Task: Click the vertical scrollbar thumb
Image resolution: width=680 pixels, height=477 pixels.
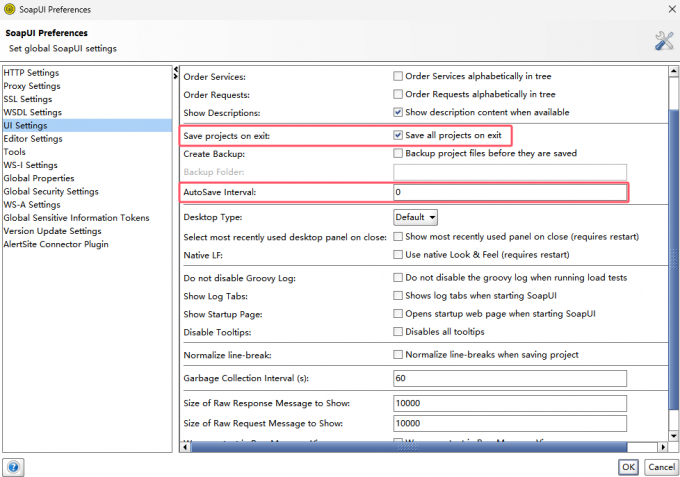Action: pos(673,259)
